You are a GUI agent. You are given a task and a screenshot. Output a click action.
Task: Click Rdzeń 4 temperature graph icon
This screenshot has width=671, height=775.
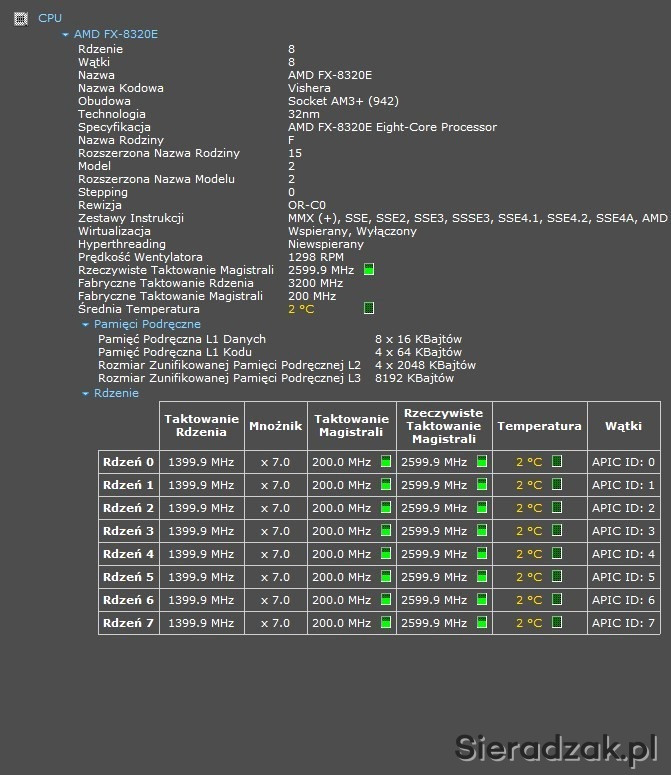pos(557,553)
